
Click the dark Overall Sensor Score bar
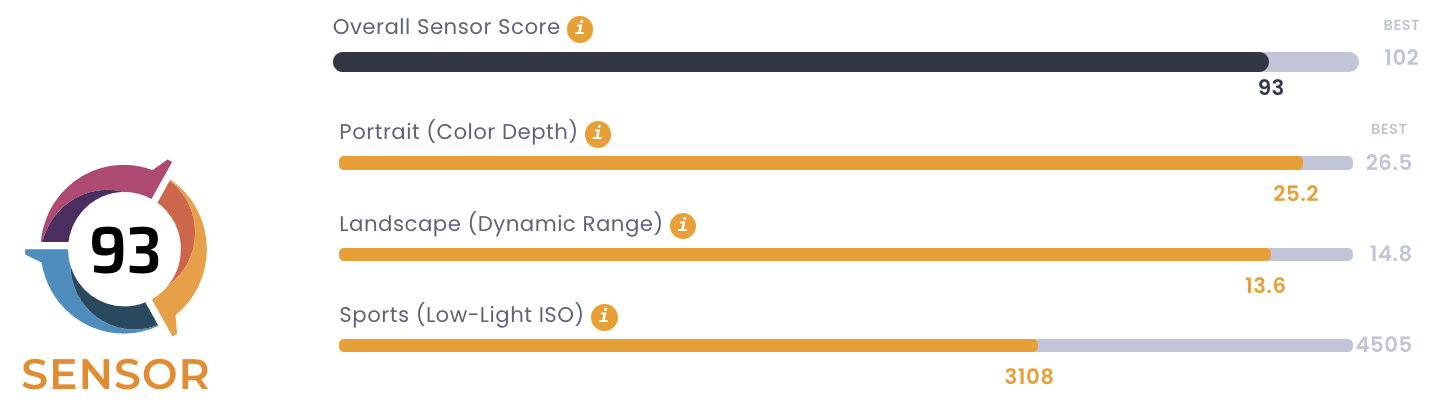(800, 62)
